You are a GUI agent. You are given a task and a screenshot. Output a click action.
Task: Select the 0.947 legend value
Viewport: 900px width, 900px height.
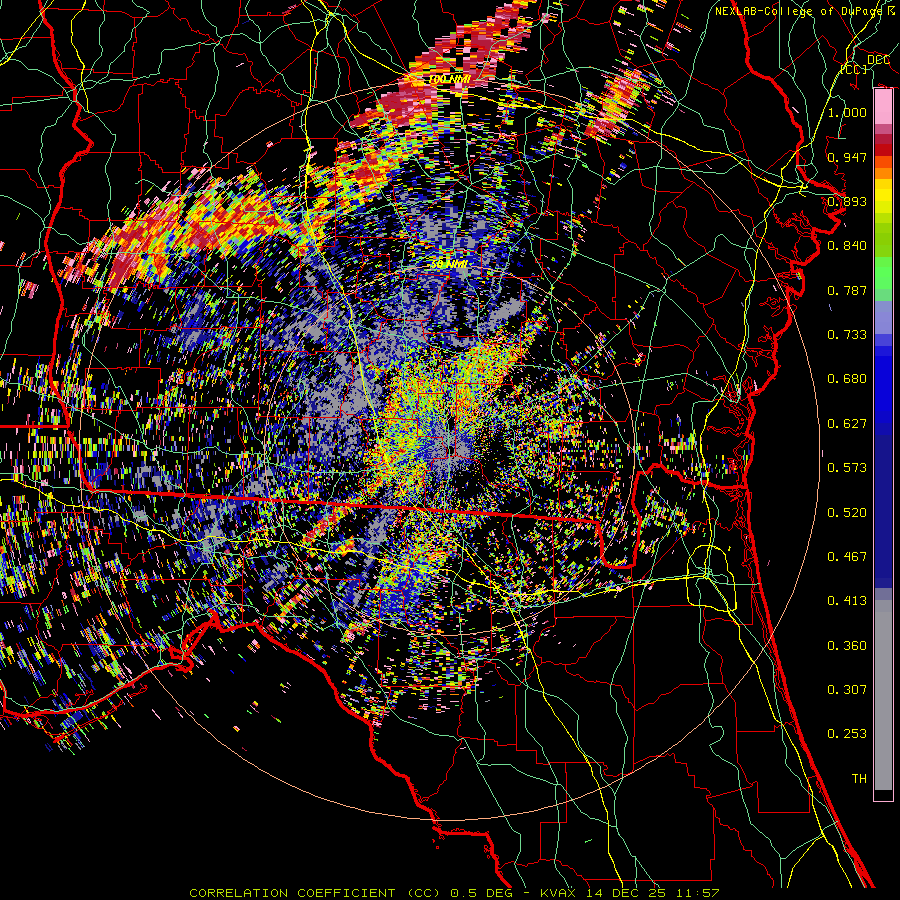click(x=847, y=157)
